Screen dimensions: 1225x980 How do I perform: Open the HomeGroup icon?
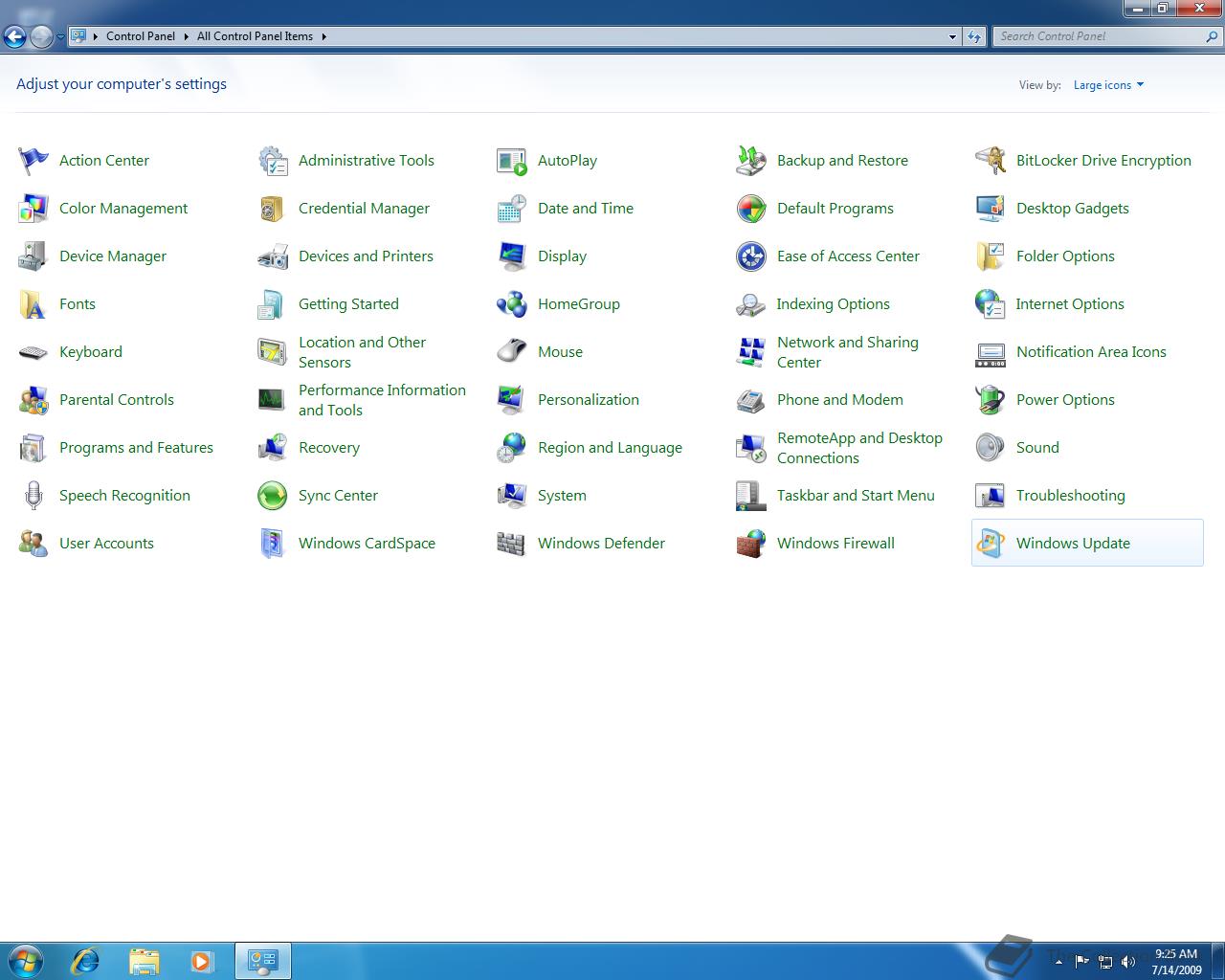click(512, 304)
